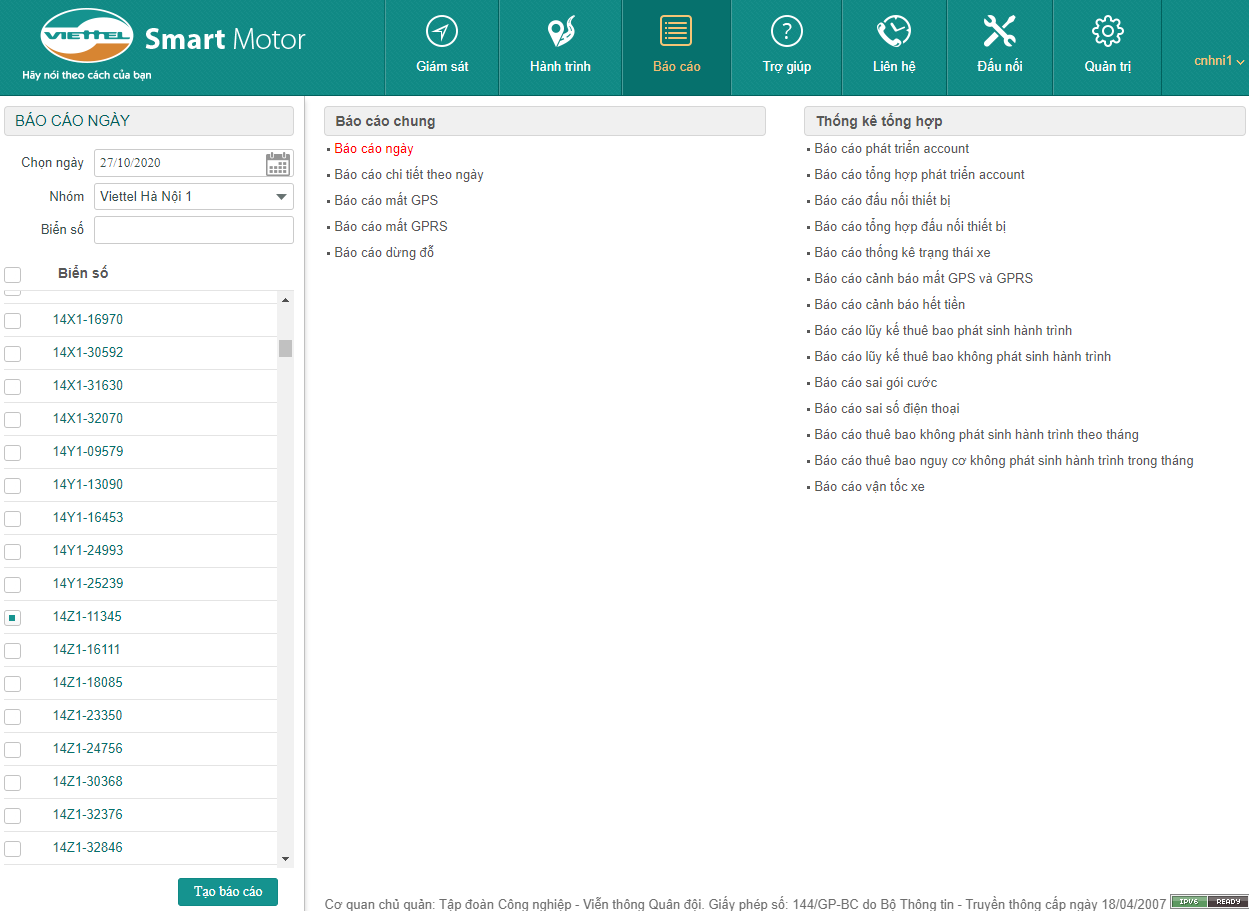The height and width of the screenshot is (911, 1249).
Task: Open the Giám sát compass icon
Action: click(x=442, y=32)
